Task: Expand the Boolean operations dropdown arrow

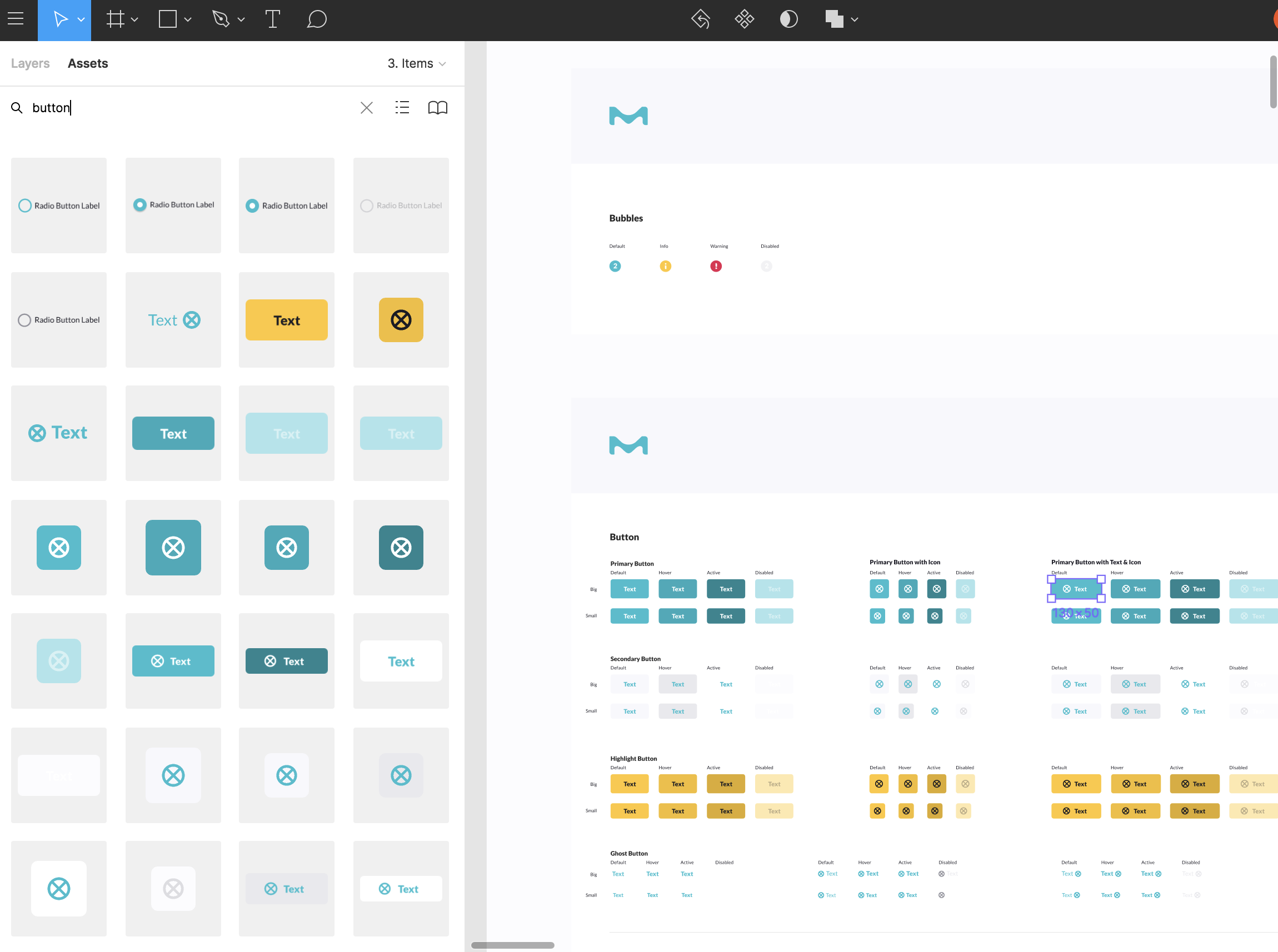Action: 854,19
